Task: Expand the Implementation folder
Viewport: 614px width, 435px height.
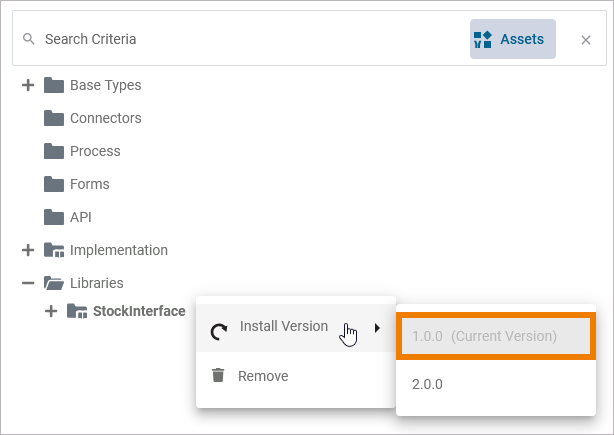Action: [x=28, y=250]
